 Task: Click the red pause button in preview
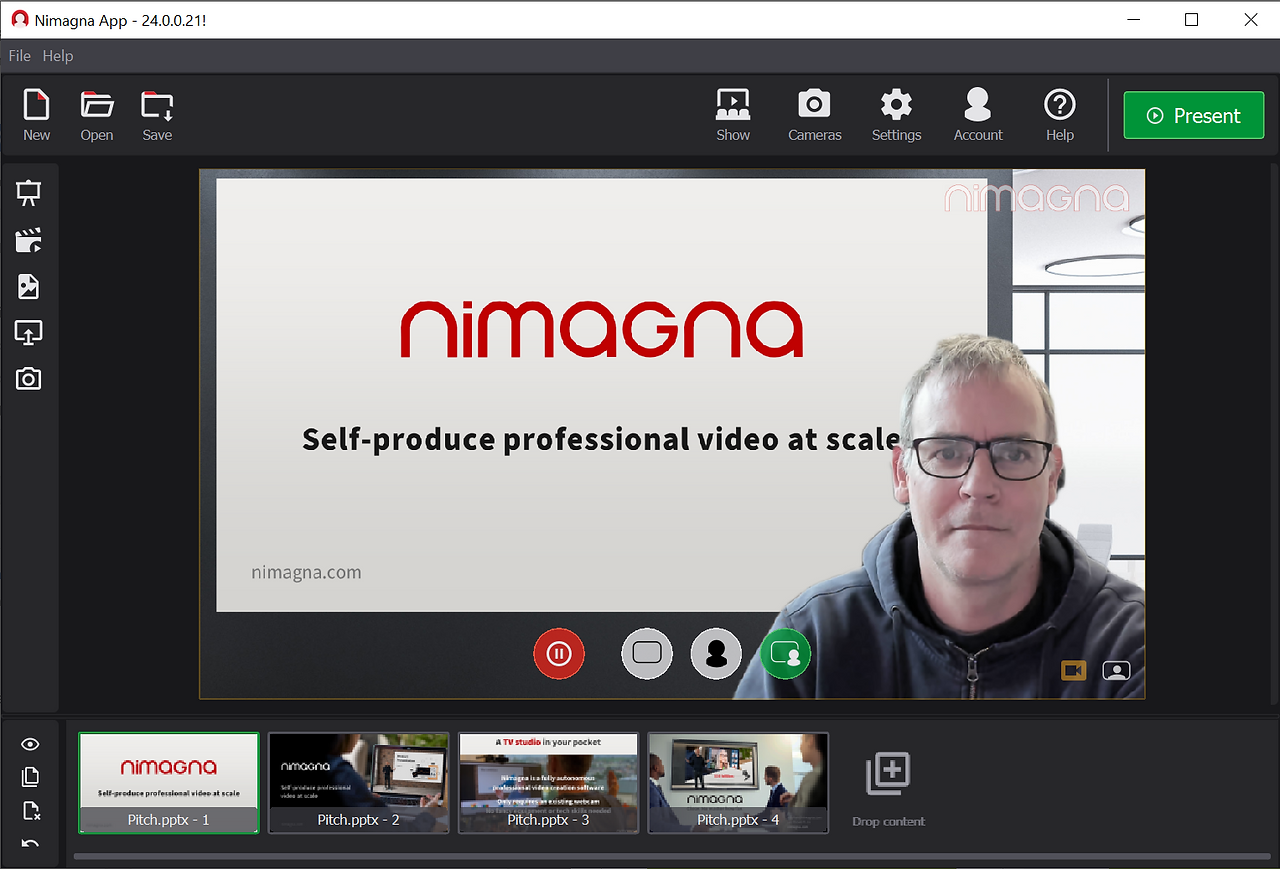(559, 654)
